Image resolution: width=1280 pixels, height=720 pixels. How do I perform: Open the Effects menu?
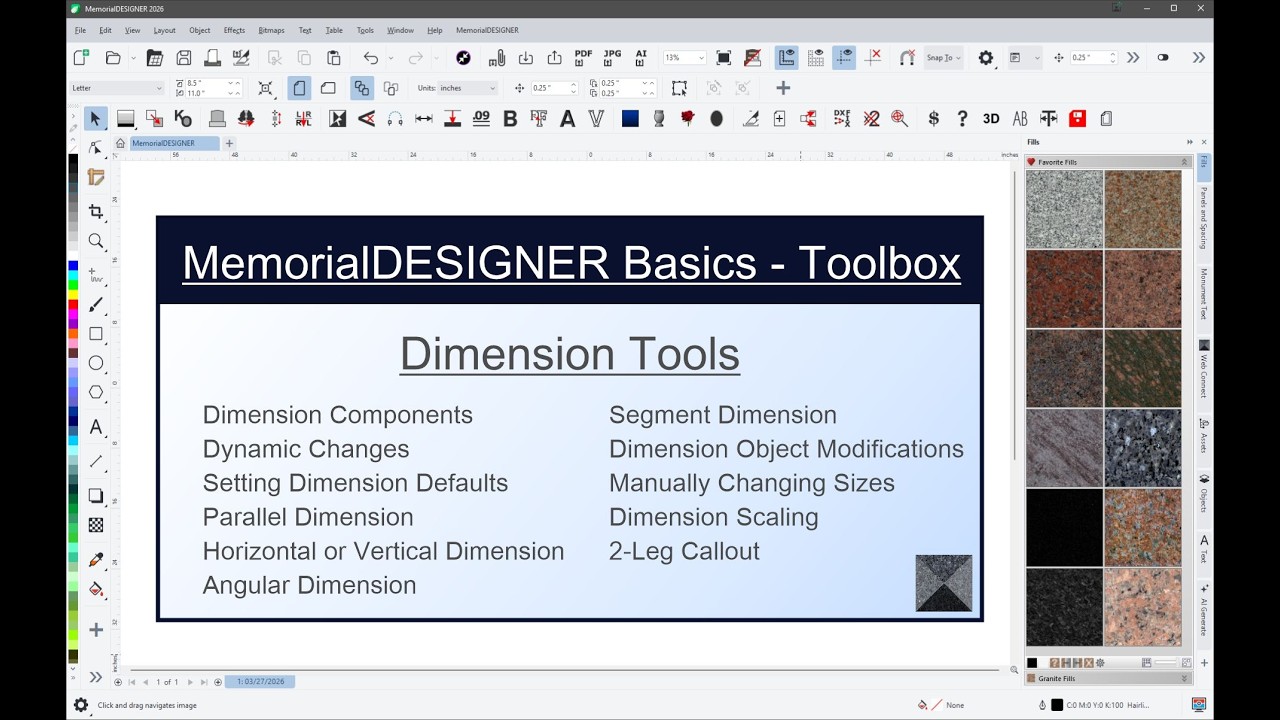pos(234,30)
